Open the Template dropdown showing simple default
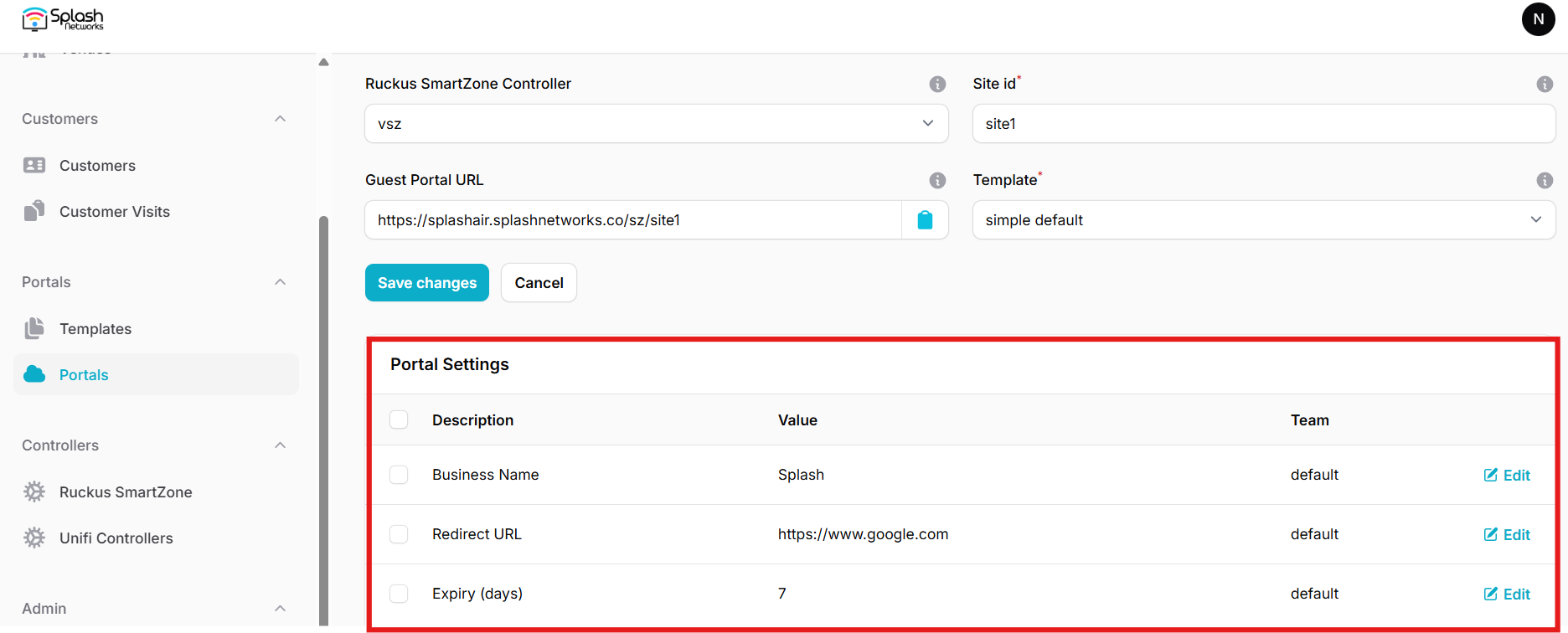 1264,220
